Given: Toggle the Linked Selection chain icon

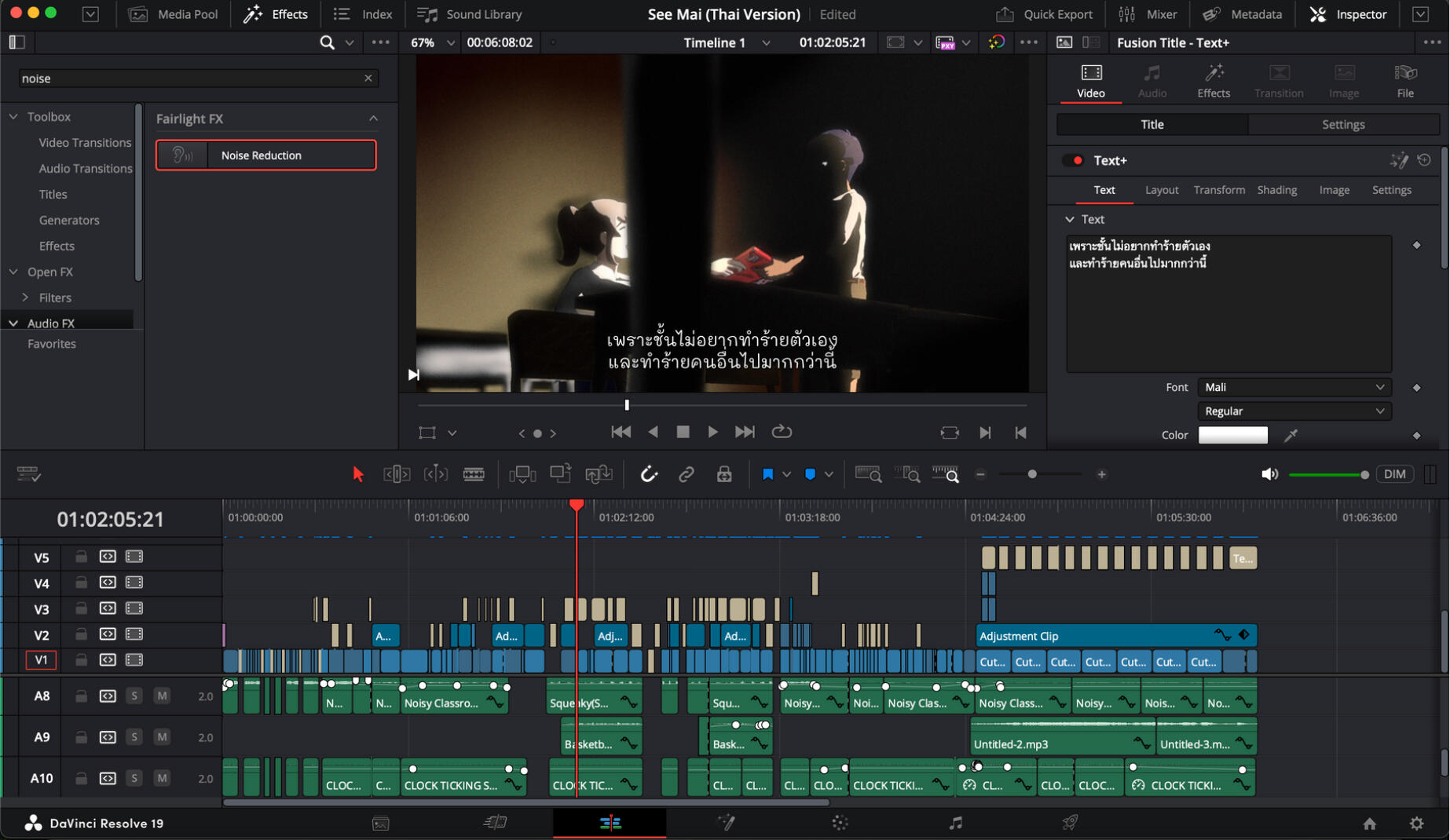Looking at the screenshot, I should [687, 474].
